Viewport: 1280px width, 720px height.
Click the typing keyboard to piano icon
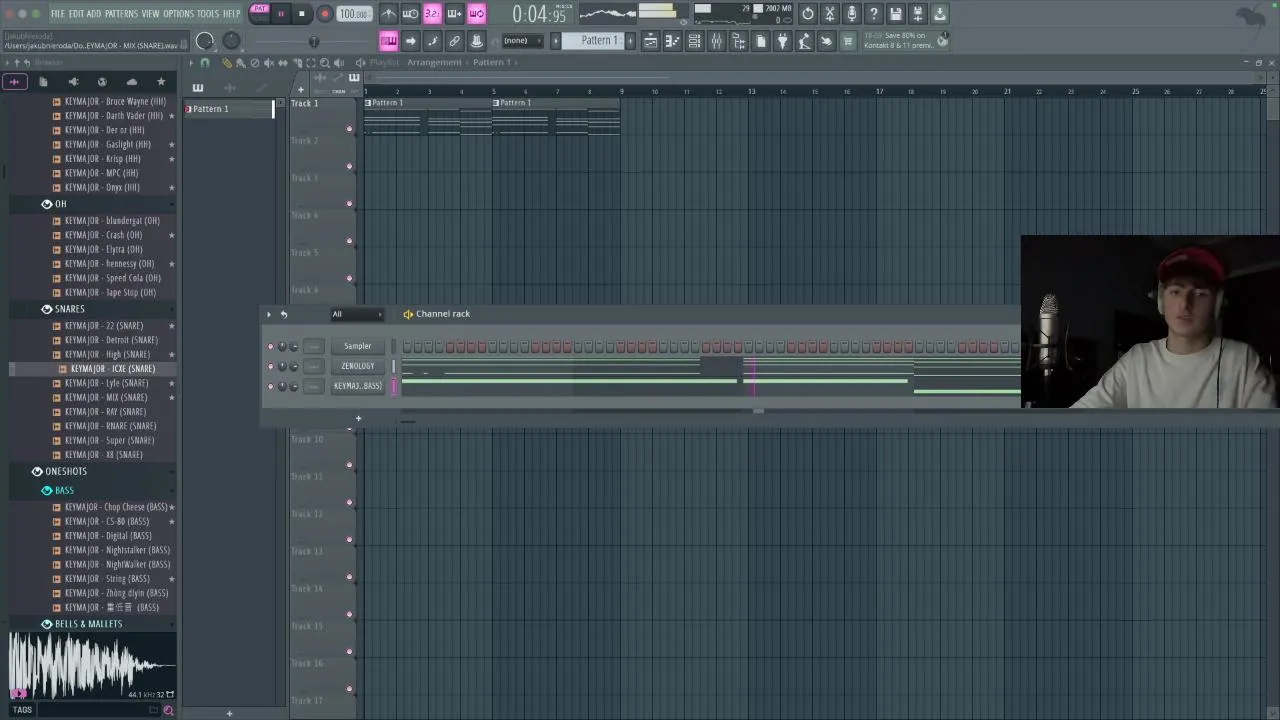click(x=388, y=41)
